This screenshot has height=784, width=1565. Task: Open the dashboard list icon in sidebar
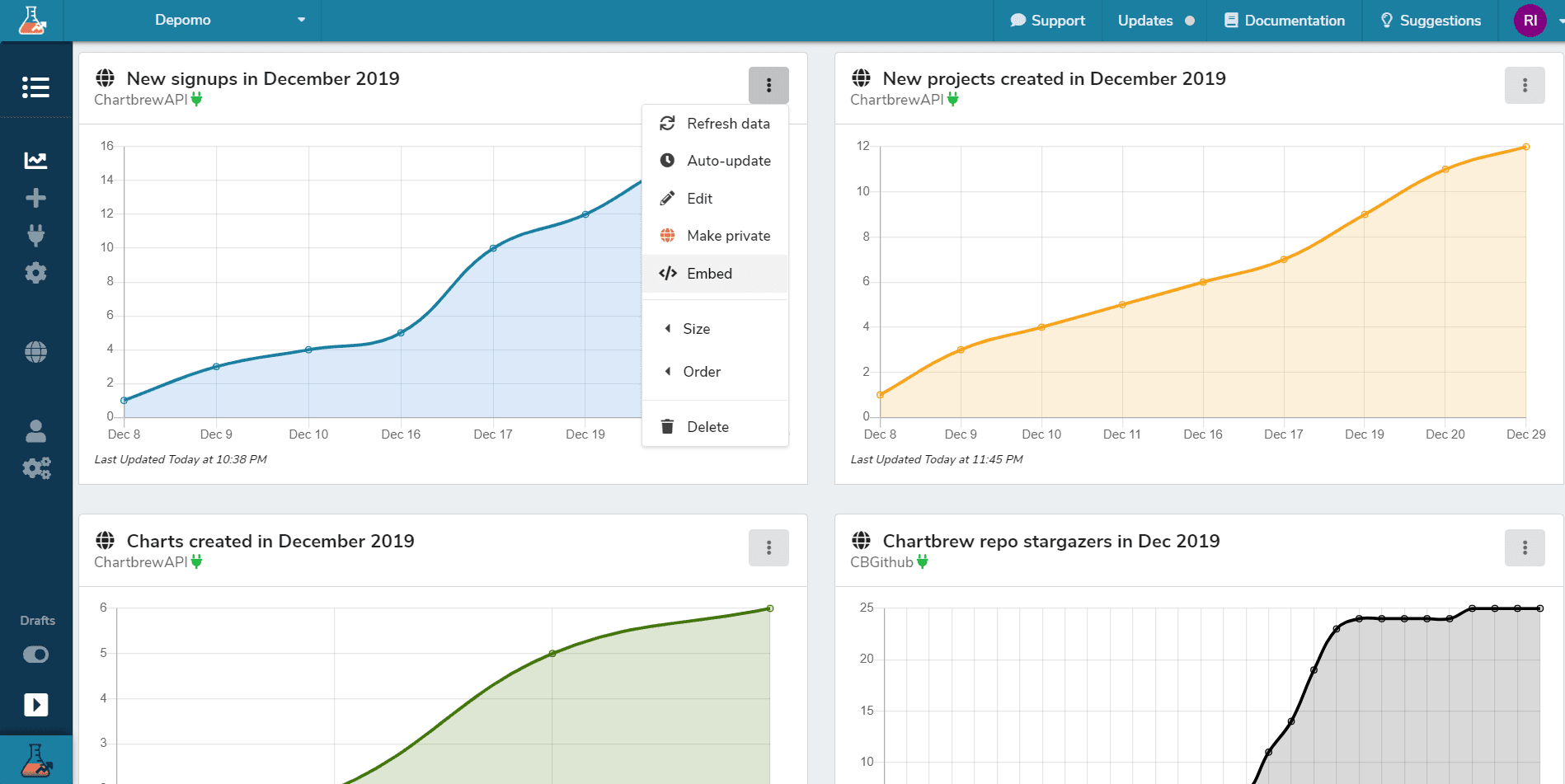coord(35,87)
